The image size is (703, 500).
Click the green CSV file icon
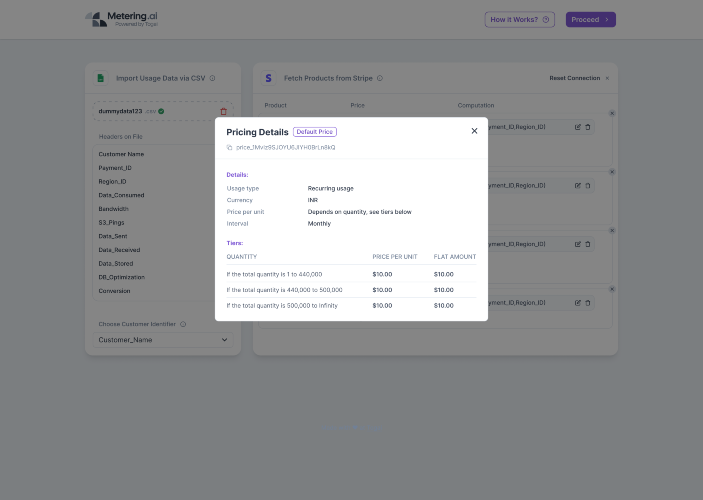pyautogui.click(x=100, y=78)
